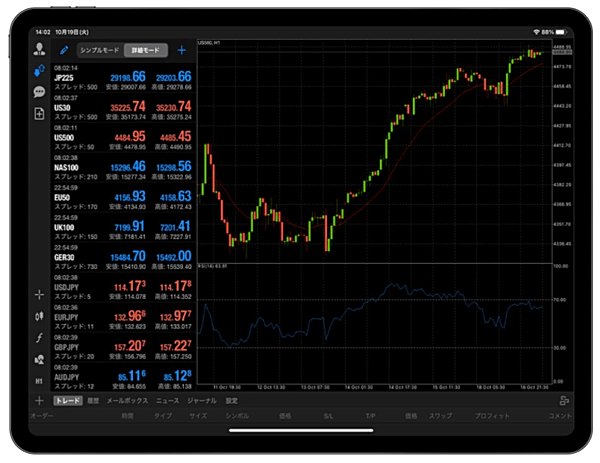Tap JP225 ask price 29203.66

(174, 77)
